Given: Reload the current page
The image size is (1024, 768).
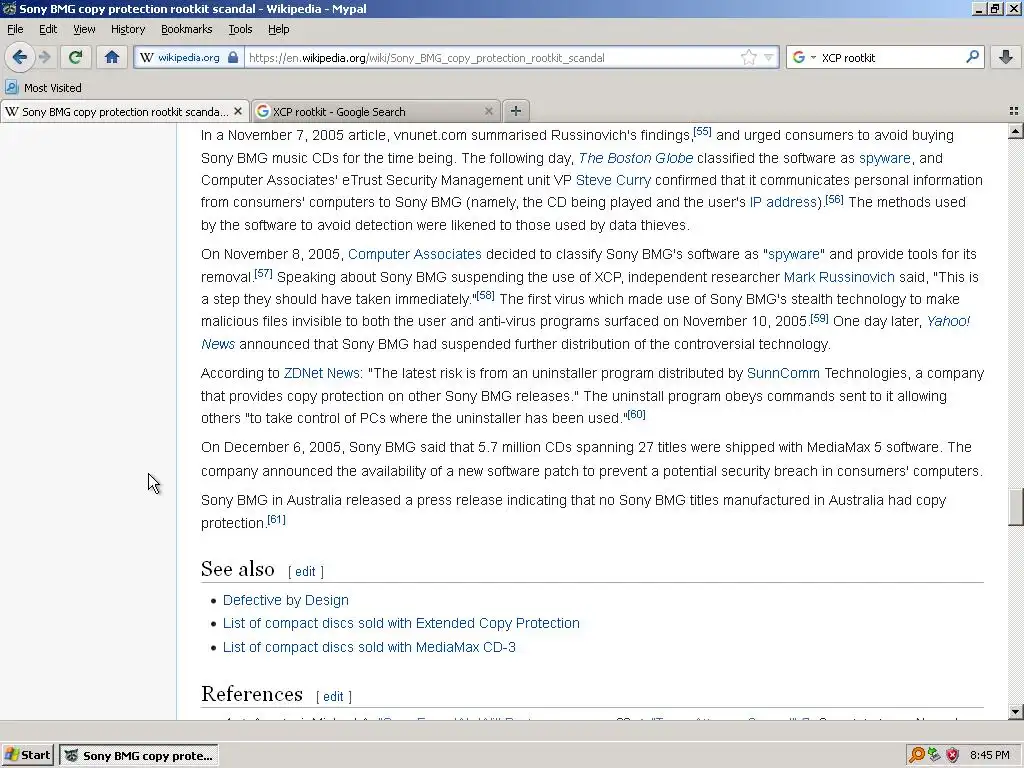Looking at the screenshot, I should tap(75, 57).
